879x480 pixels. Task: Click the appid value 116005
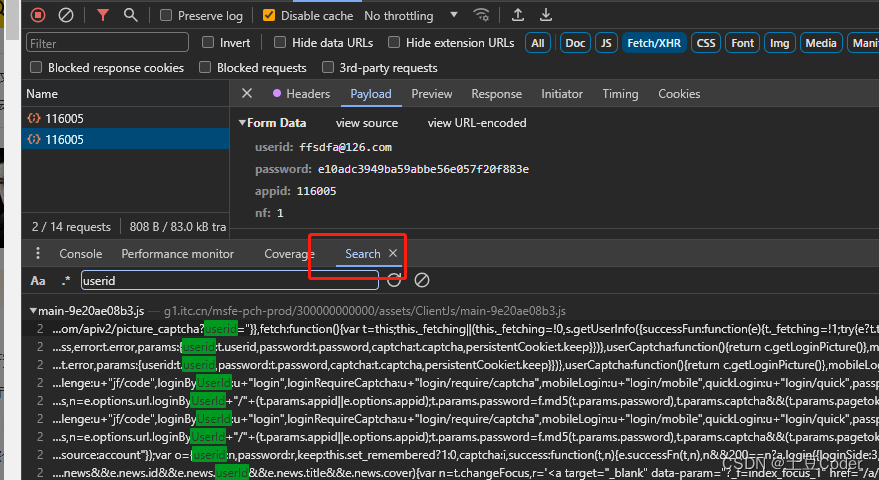(316, 191)
